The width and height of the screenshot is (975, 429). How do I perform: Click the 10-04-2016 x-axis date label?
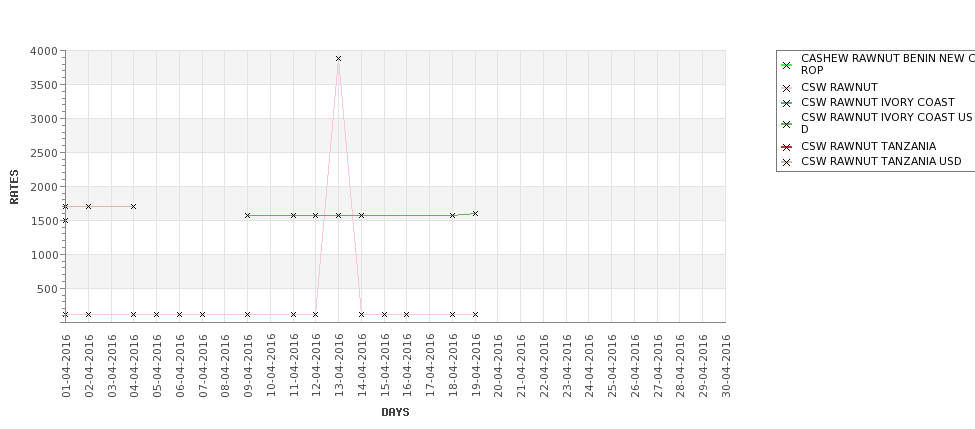[x=271, y=366]
